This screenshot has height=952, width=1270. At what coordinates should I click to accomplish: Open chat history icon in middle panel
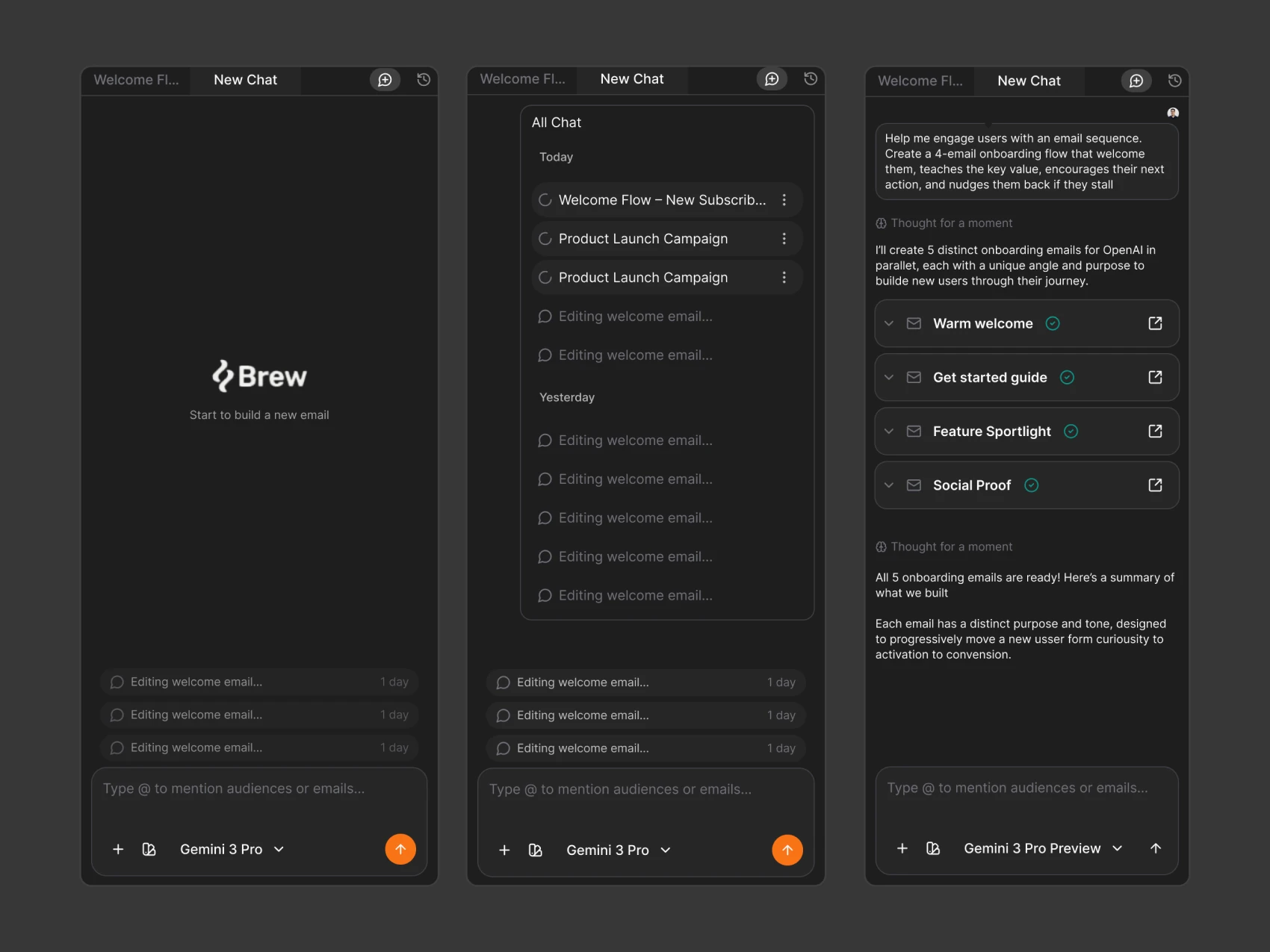pos(811,78)
